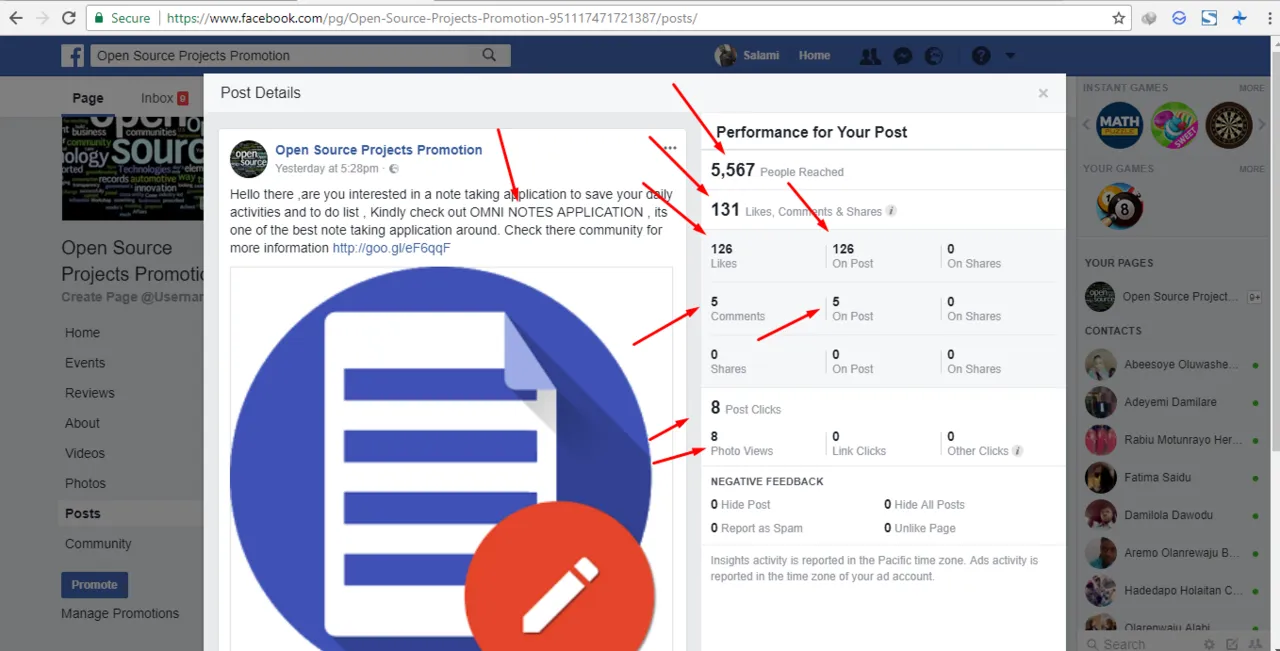Close the Post Details dialog
Viewport: 1280px width, 651px height.
[x=1043, y=93]
